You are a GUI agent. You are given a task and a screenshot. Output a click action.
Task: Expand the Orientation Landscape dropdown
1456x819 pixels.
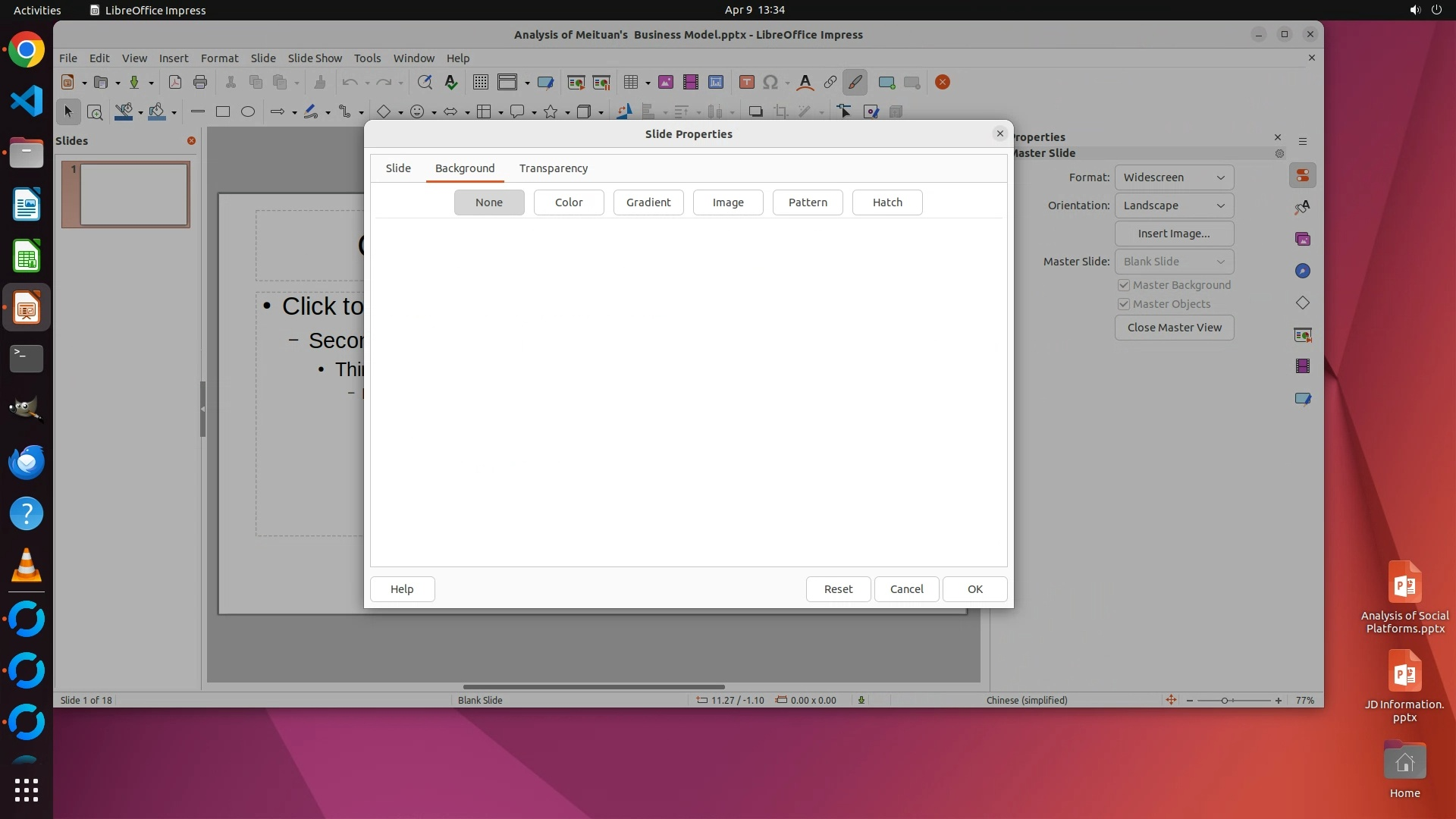[x=1173, y=206]
